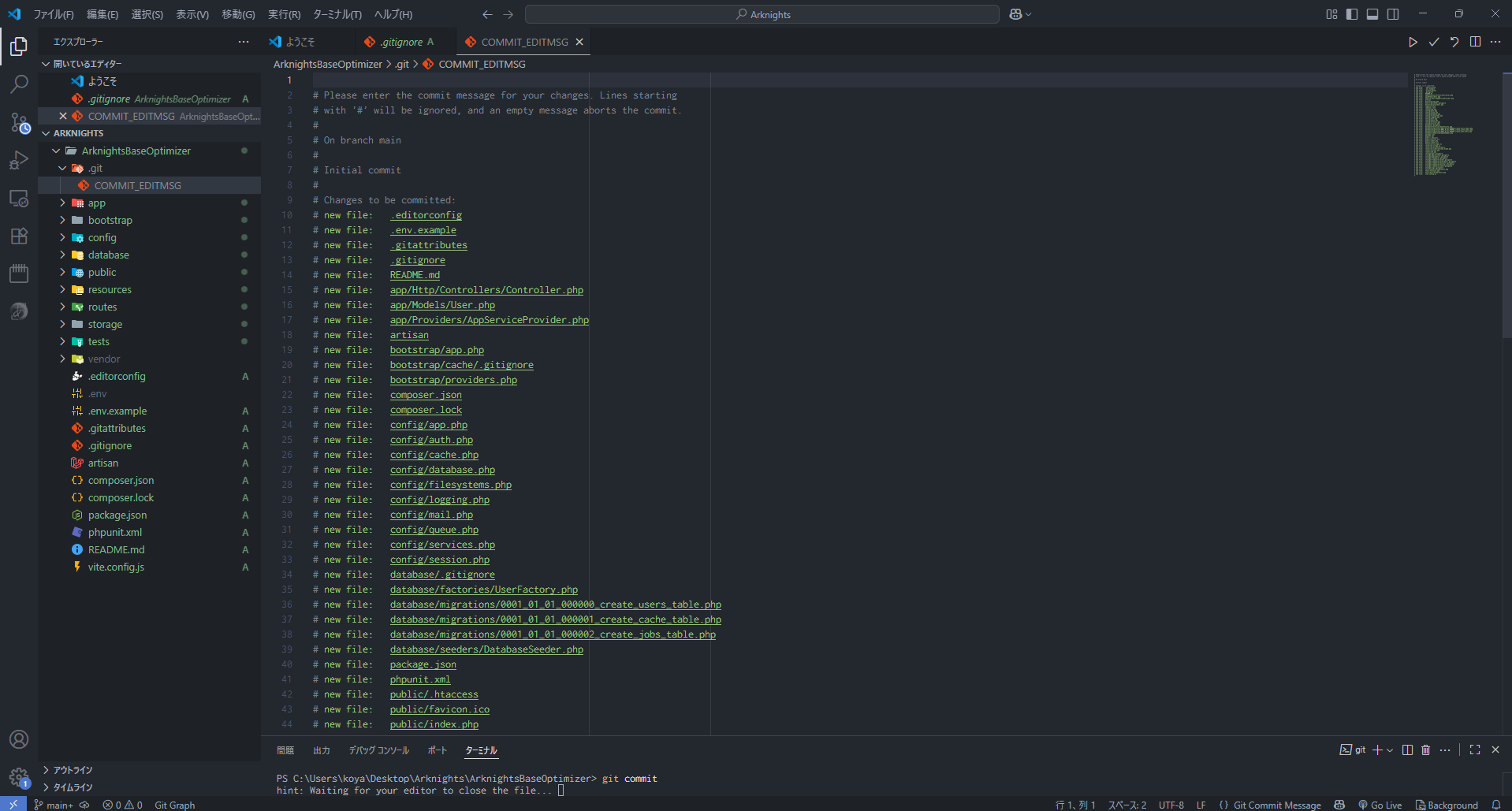Click Git Graph in status bar
1512x811 pixels.
tap(174, 805)
